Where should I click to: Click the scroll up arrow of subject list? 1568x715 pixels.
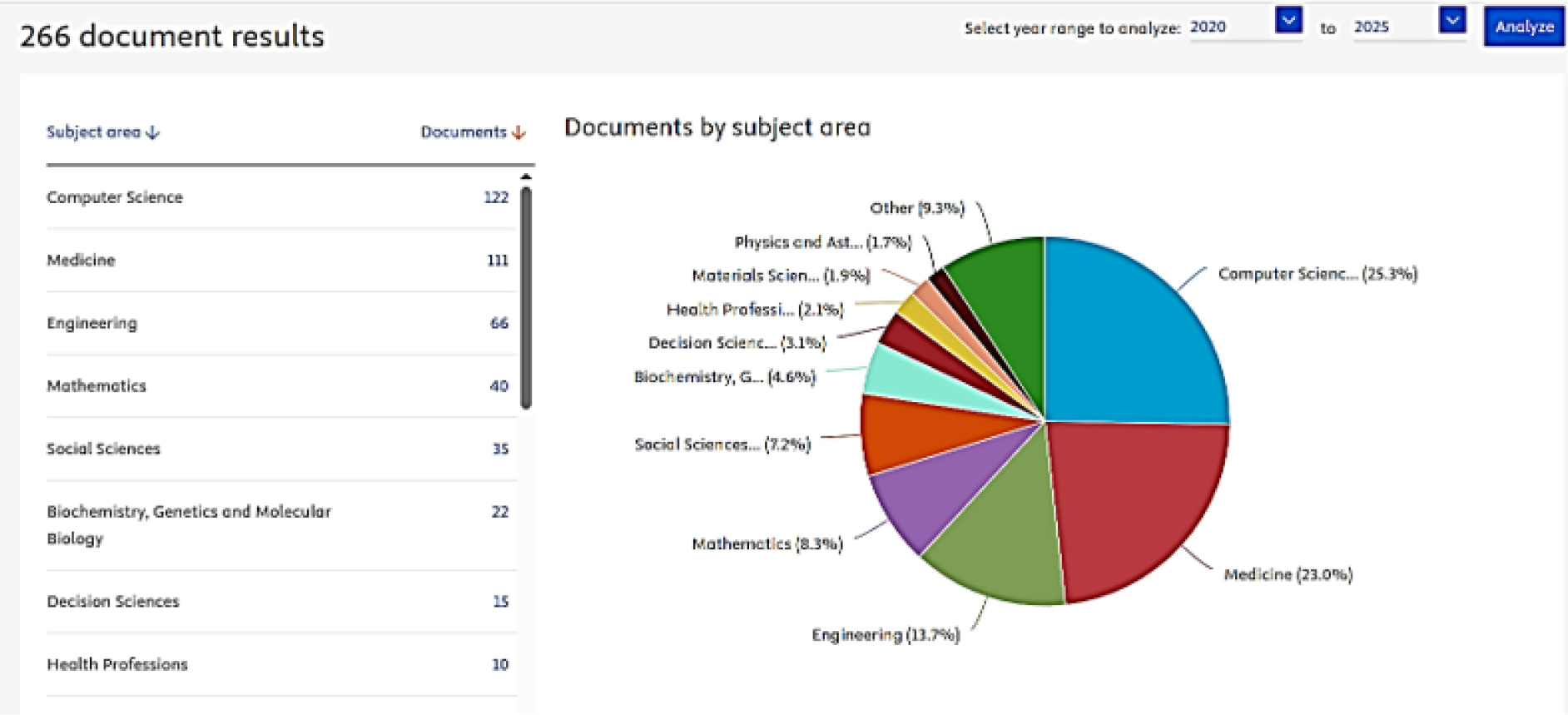coord(526,176)
